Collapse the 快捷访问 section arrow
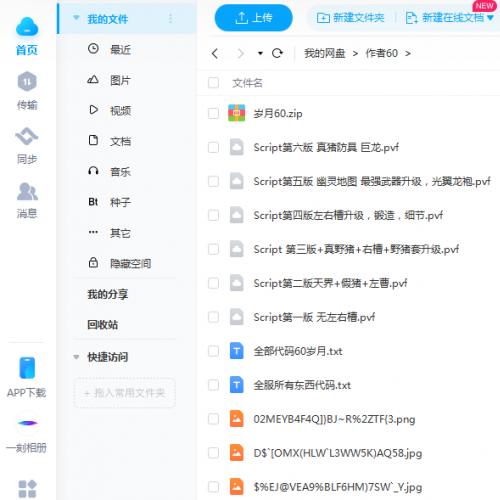 pyautogui.click(x=76, y=357)
